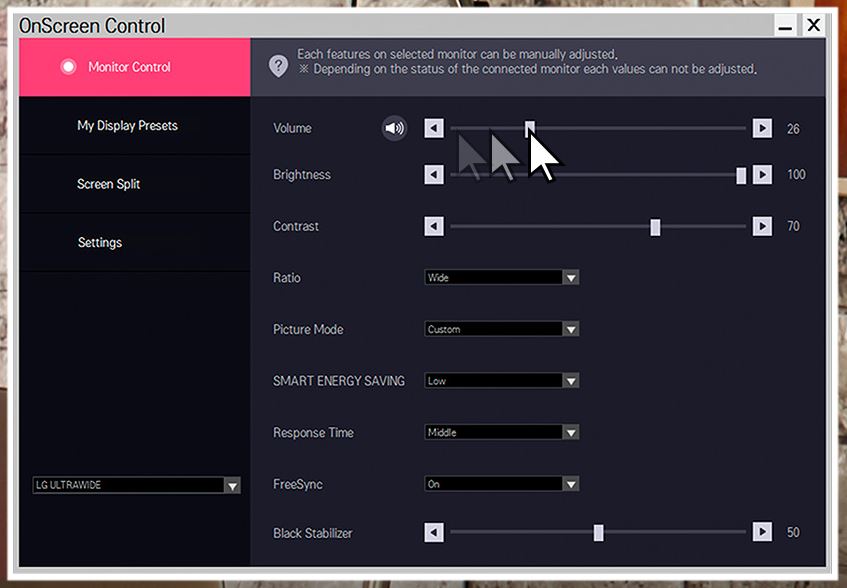Screen dimensions: 847x588
Task: Open the Picture Mode dropdown
Action: [502, 329]
